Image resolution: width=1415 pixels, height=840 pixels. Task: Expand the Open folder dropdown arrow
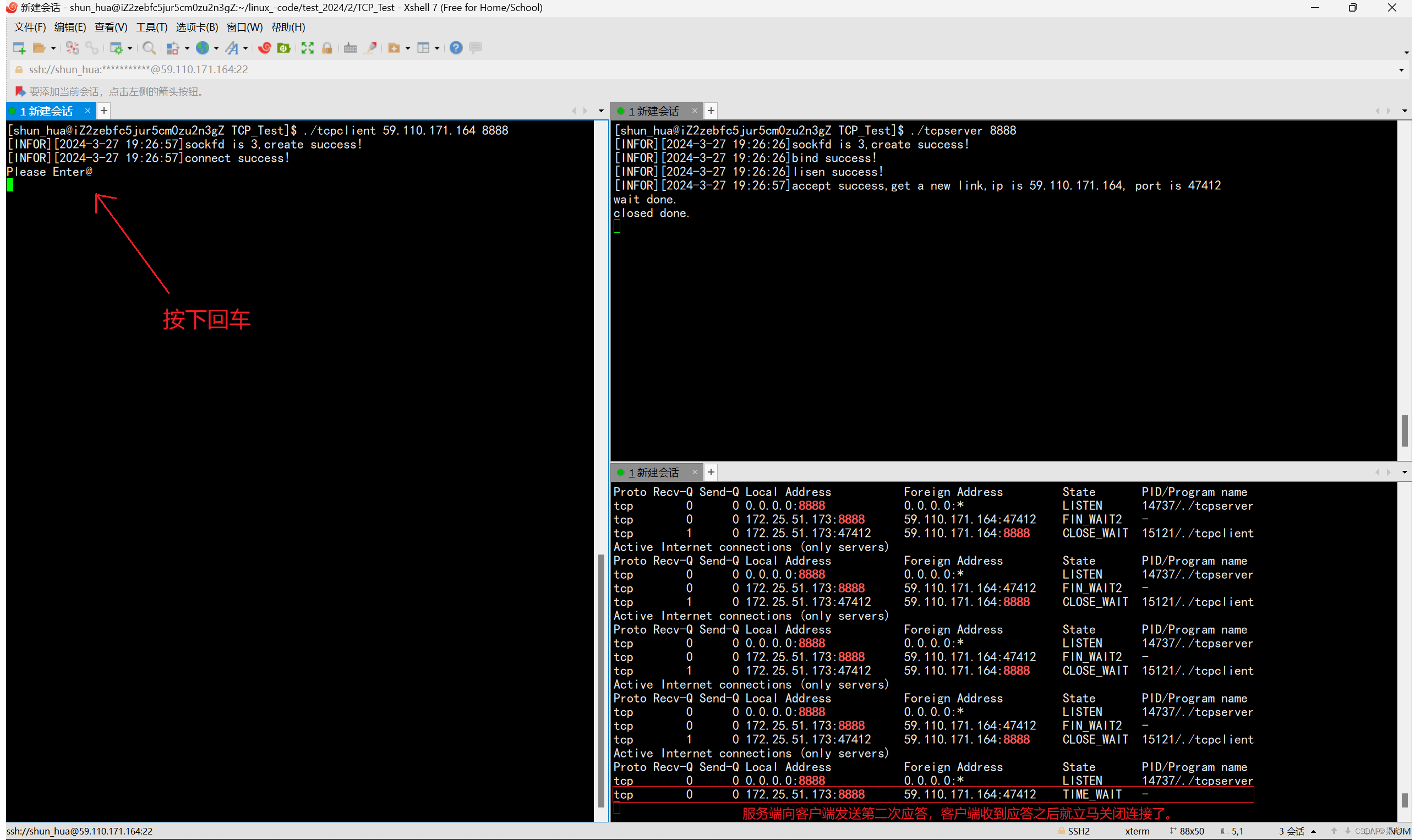point(53,48)
